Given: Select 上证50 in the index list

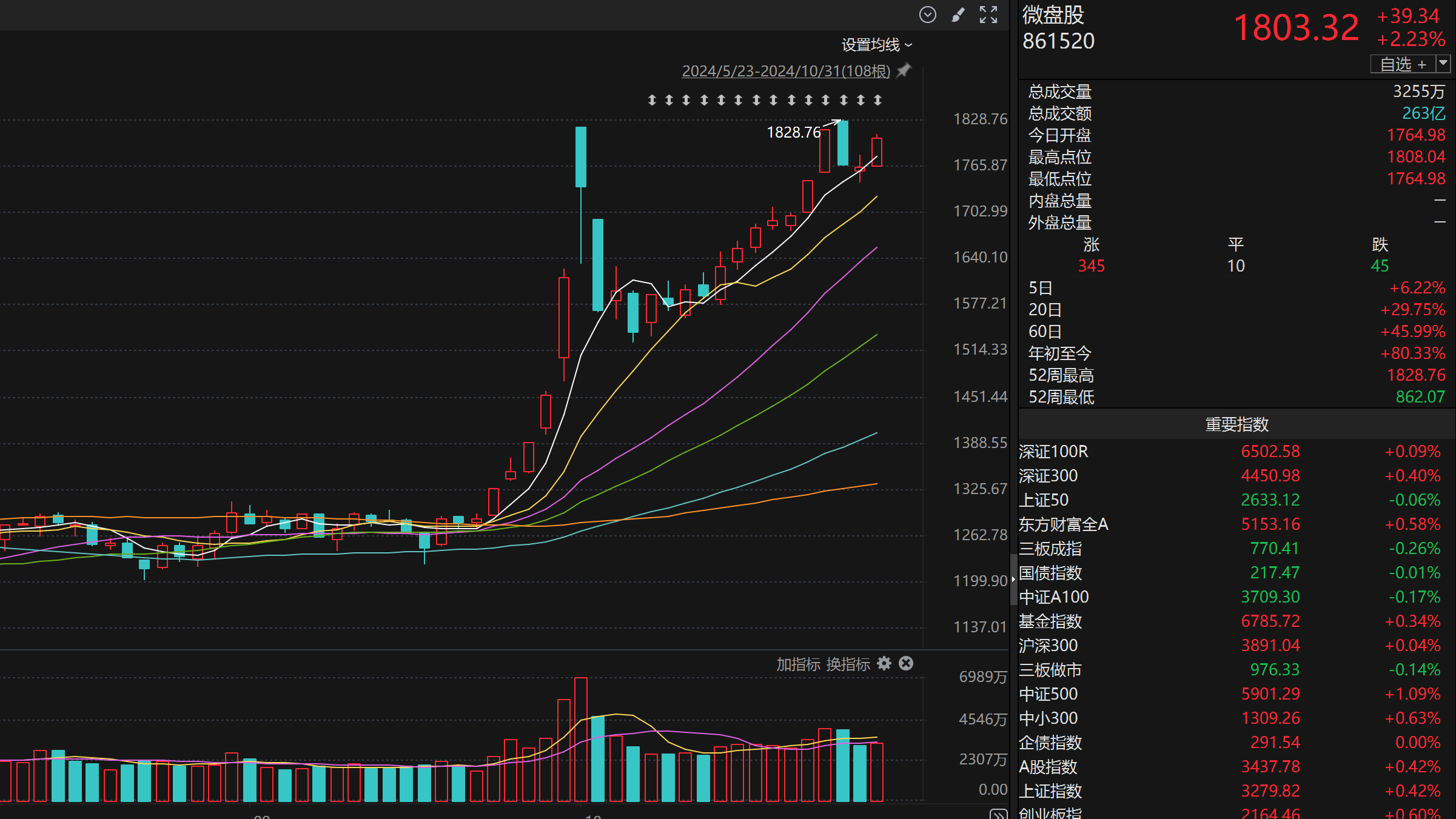Looking at the screenshot, I should (1044, 500).
